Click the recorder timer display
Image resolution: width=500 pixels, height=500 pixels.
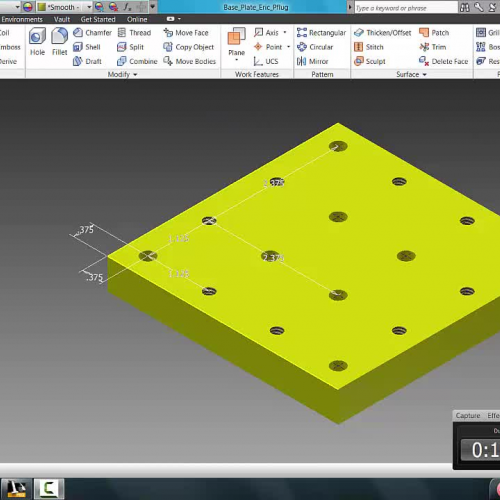[481, 450]
